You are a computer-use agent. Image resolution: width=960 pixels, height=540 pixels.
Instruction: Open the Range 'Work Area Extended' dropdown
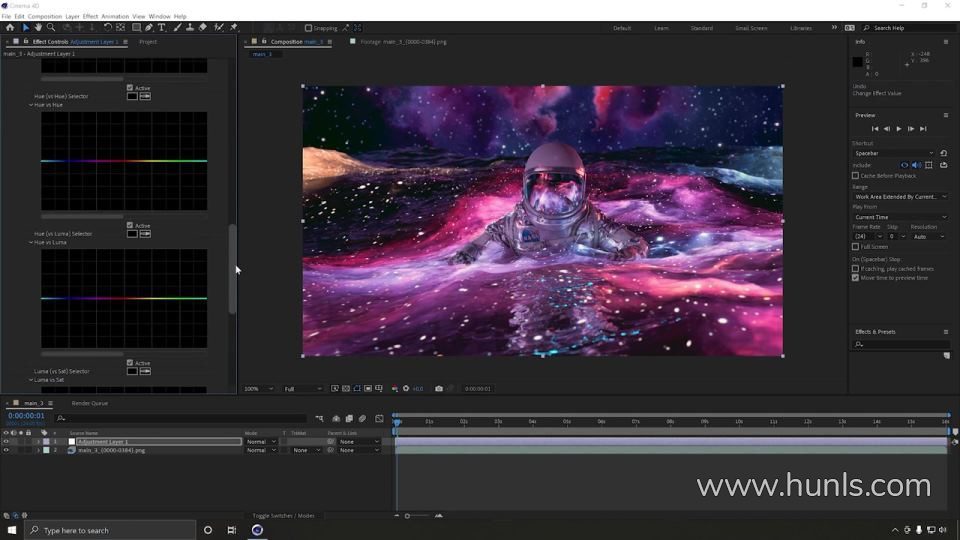click(x=901, y=197)
